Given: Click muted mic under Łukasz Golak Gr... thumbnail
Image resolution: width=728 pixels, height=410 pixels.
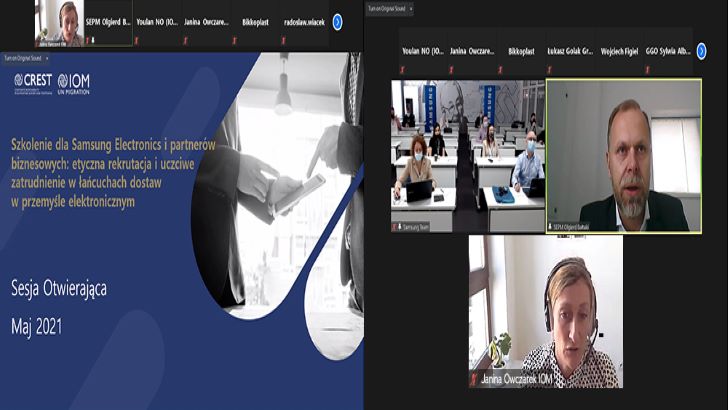Looking at the screenshot, I should click(549, 70).
